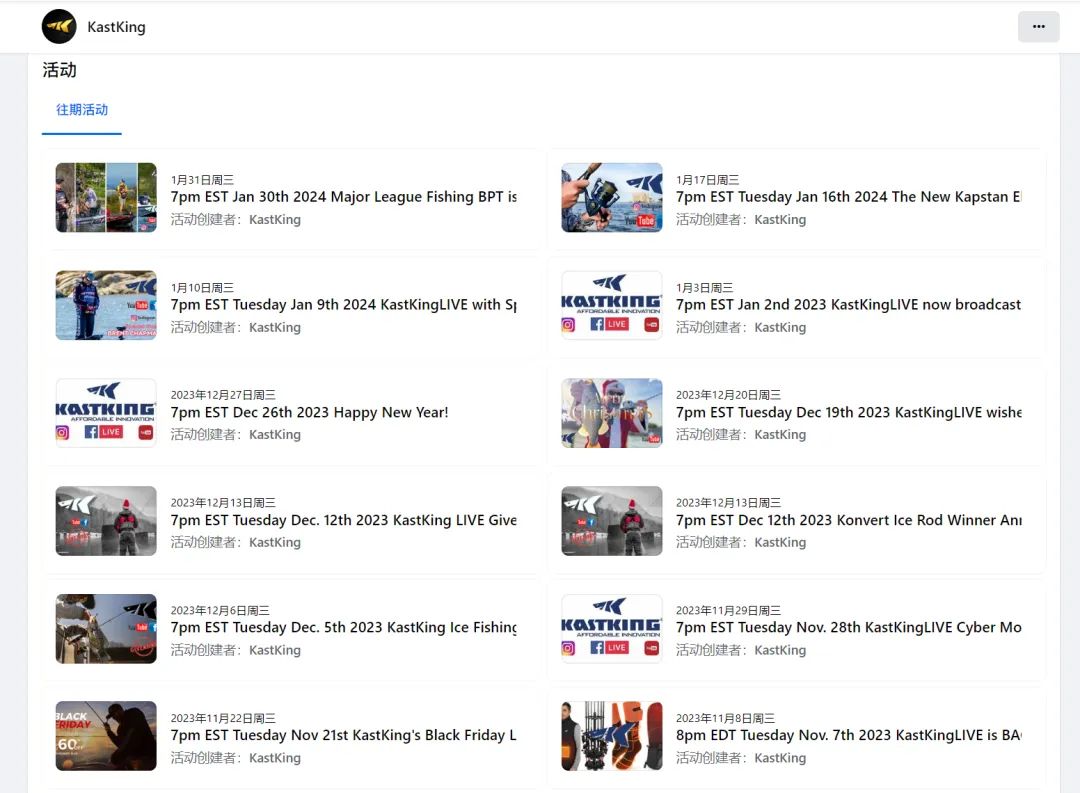Click creator KastKing under Happy New Year event
1080x793 pixels.
tap(275, 435)
